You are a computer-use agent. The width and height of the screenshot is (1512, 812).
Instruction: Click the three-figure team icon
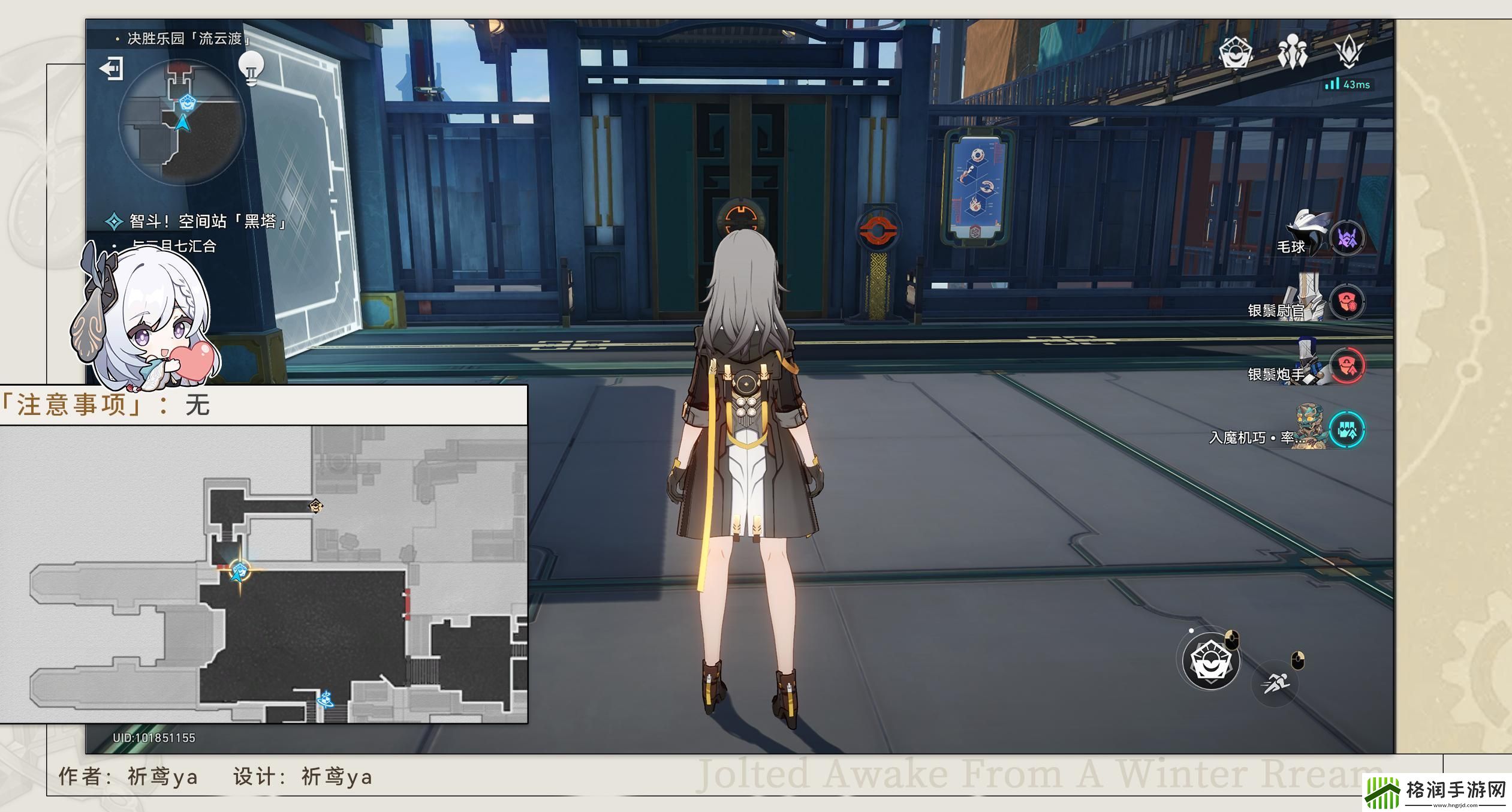point(1292,53)
